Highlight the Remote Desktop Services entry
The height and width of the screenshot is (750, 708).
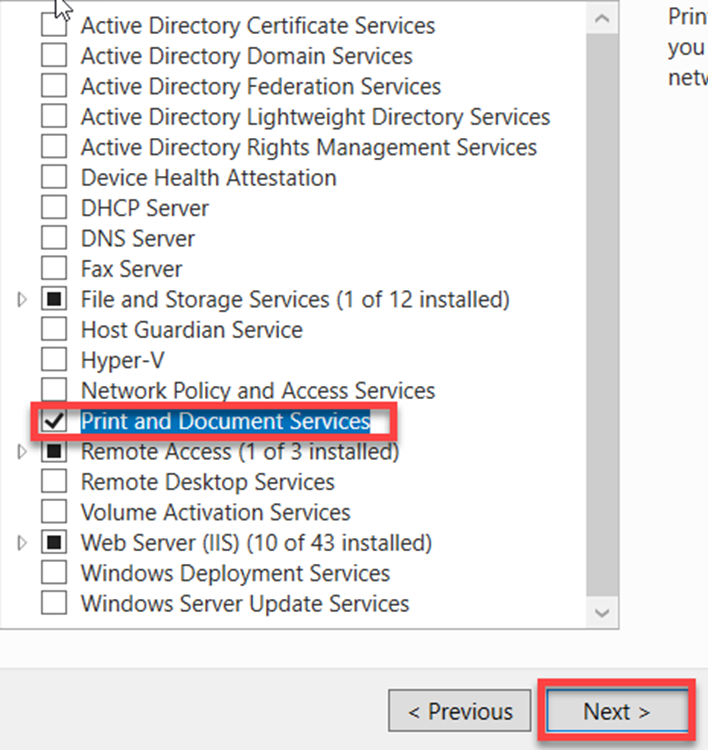pos(208,482)
